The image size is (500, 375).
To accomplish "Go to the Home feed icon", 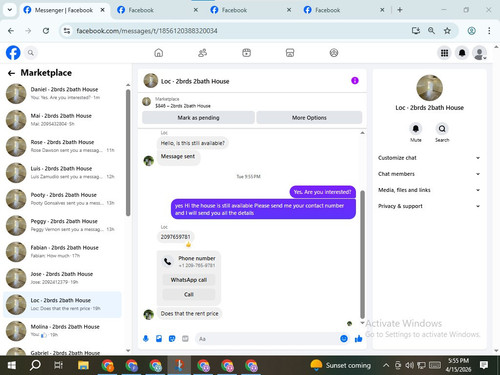I will [159, 53].
